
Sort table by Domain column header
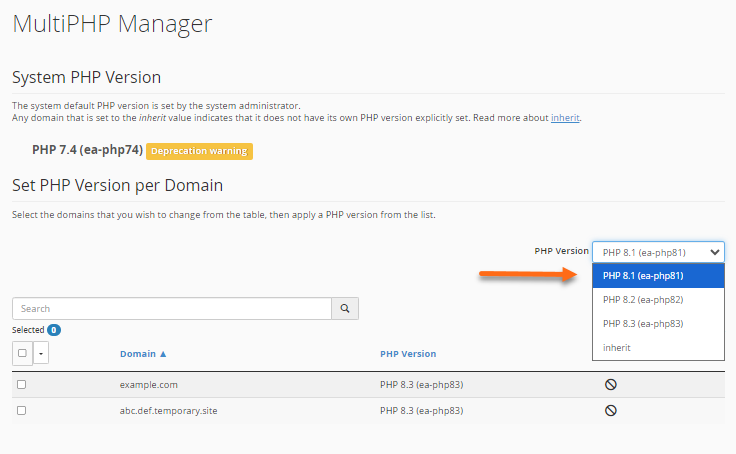(x=143, y=354)
